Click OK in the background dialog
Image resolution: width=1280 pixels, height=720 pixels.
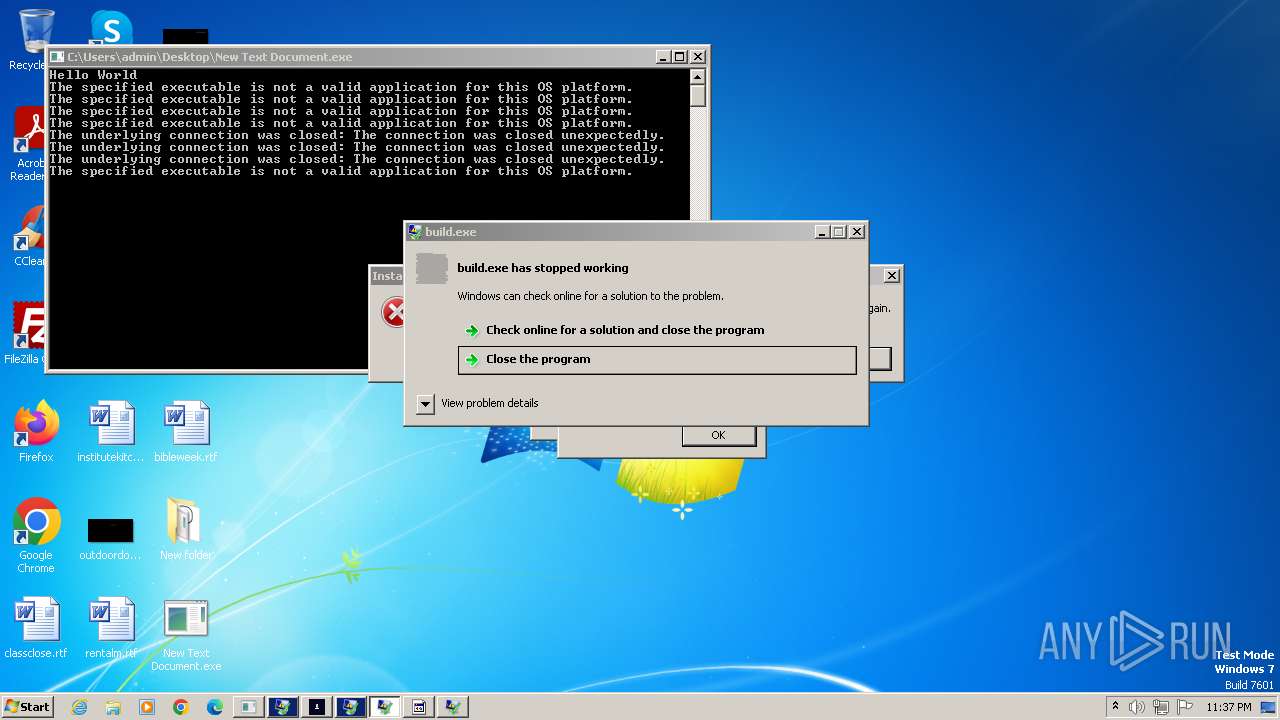(x=718, y=435)
